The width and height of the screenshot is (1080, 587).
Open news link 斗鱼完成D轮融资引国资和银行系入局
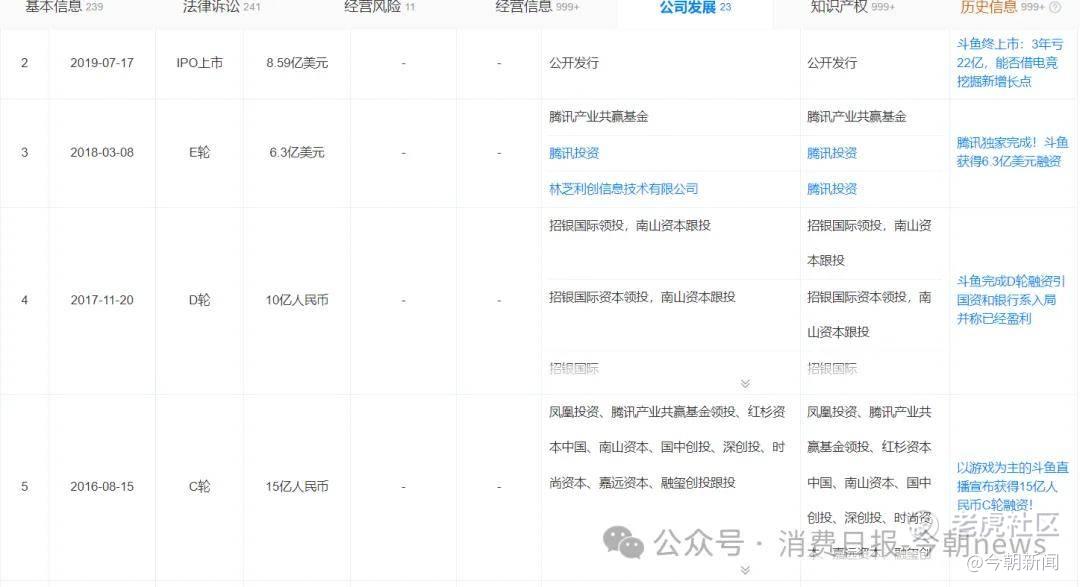[x=1010, y=300]
